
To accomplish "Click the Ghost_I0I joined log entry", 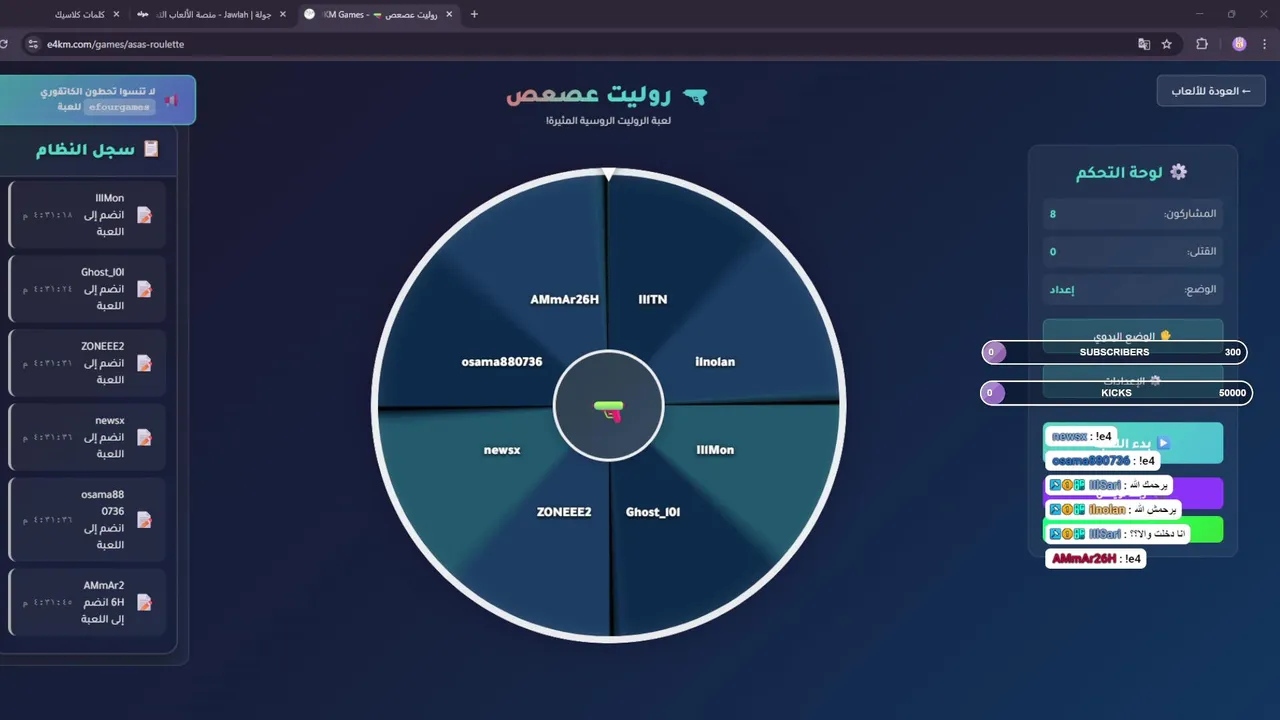I will (87, 289).
